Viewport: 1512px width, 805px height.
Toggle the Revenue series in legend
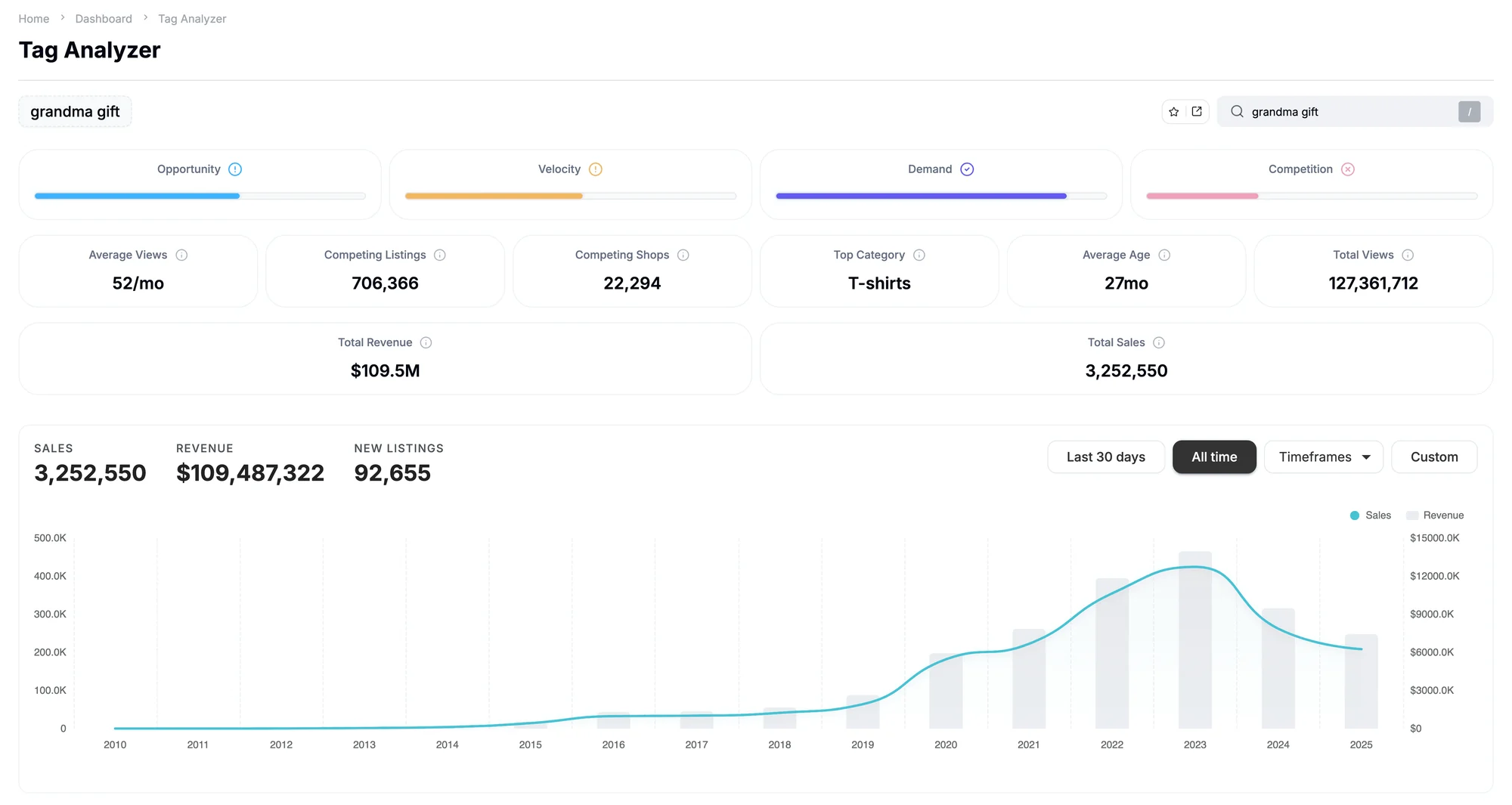click(1435, 516)
